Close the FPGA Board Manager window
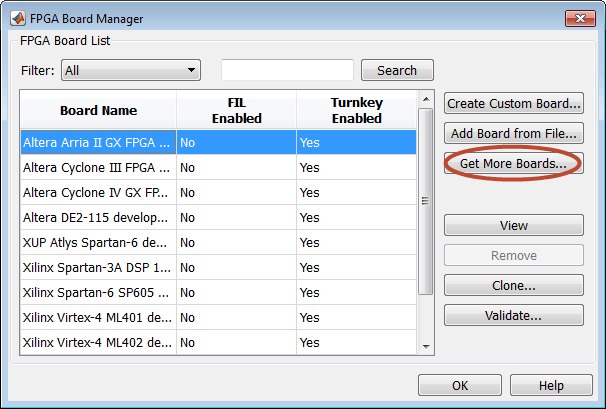 [x=580, y=19]
